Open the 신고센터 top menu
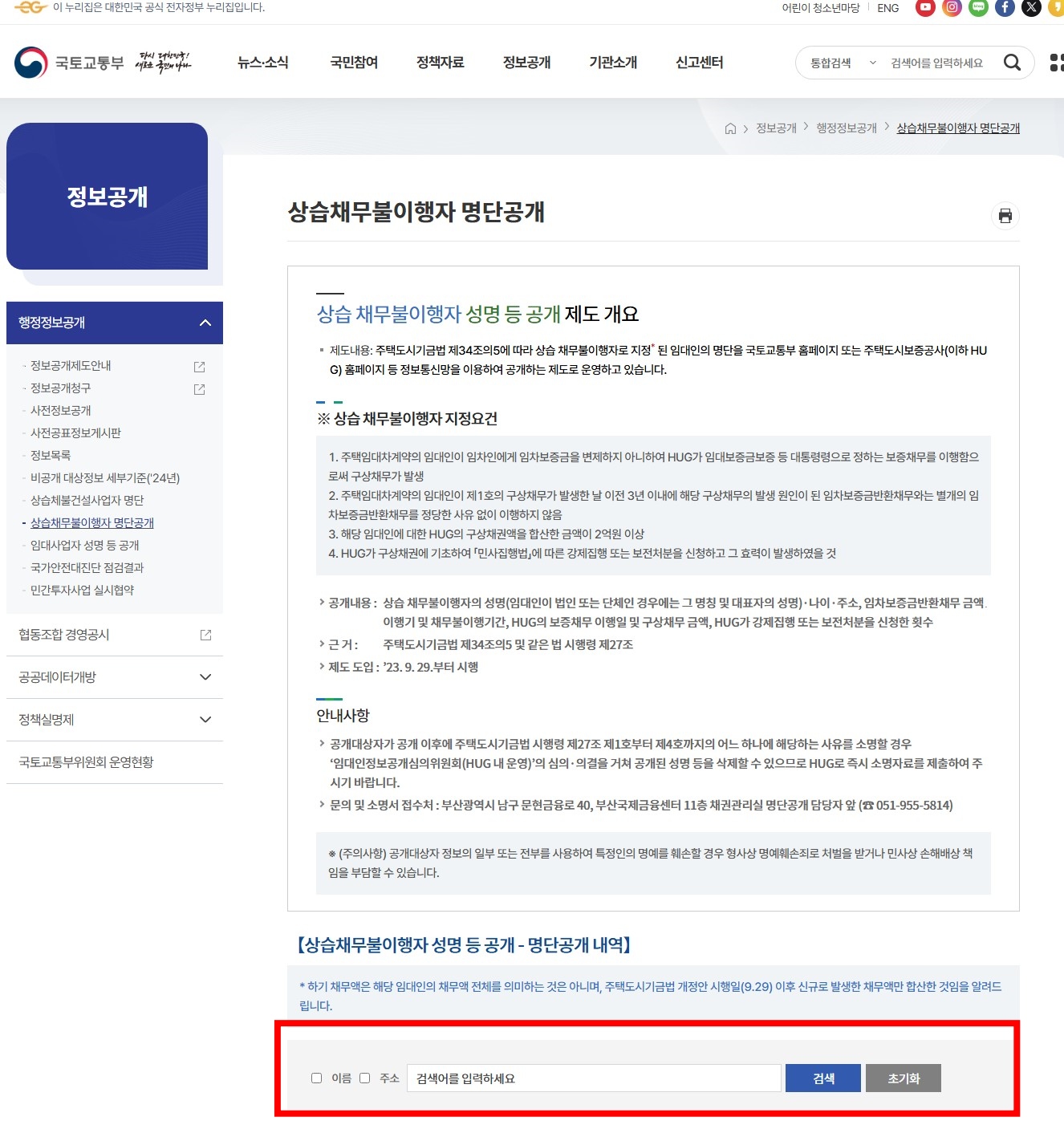 pos(700,63)
